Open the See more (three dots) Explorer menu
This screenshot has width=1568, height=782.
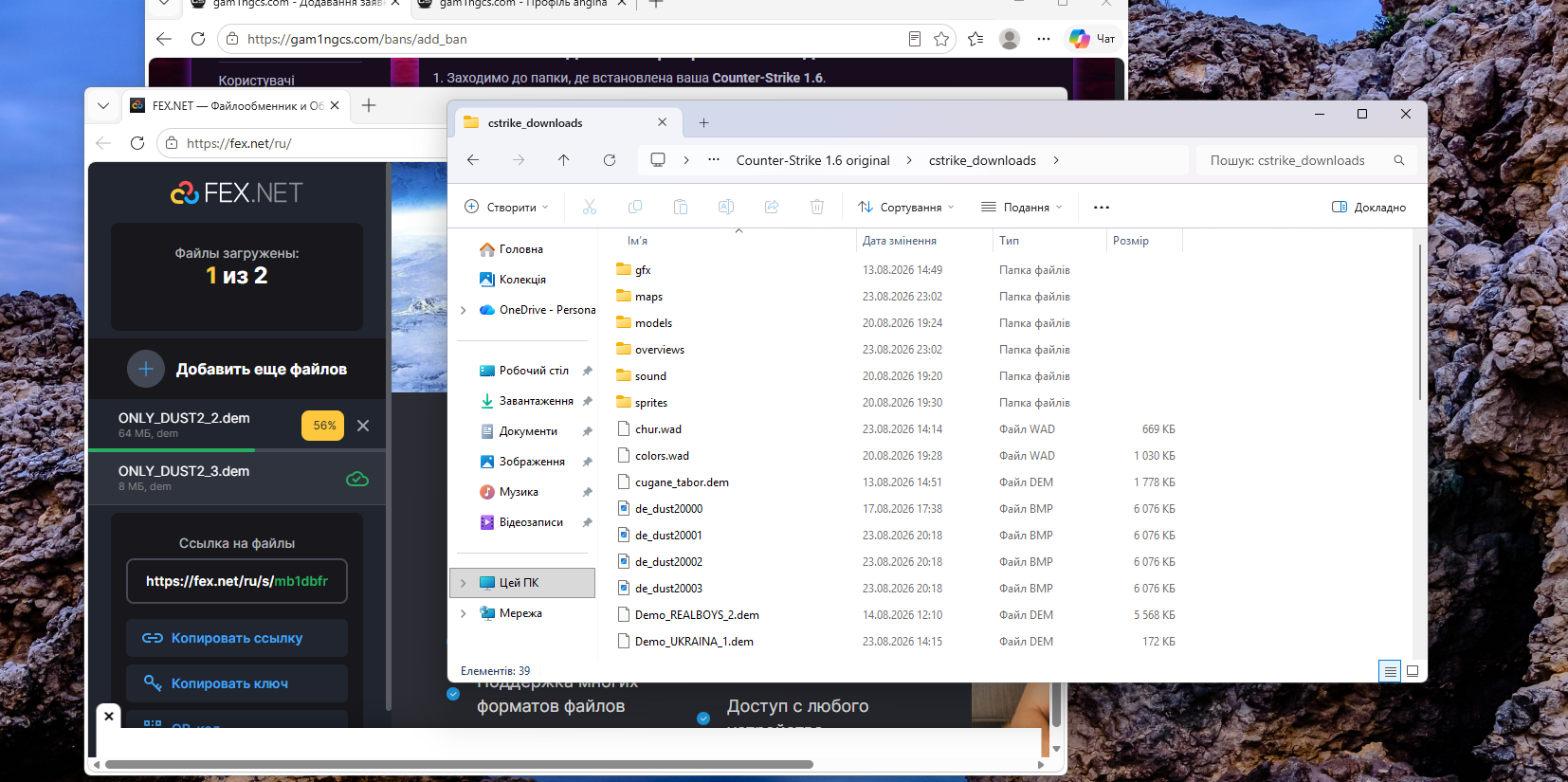click(x=1102, y=207)
